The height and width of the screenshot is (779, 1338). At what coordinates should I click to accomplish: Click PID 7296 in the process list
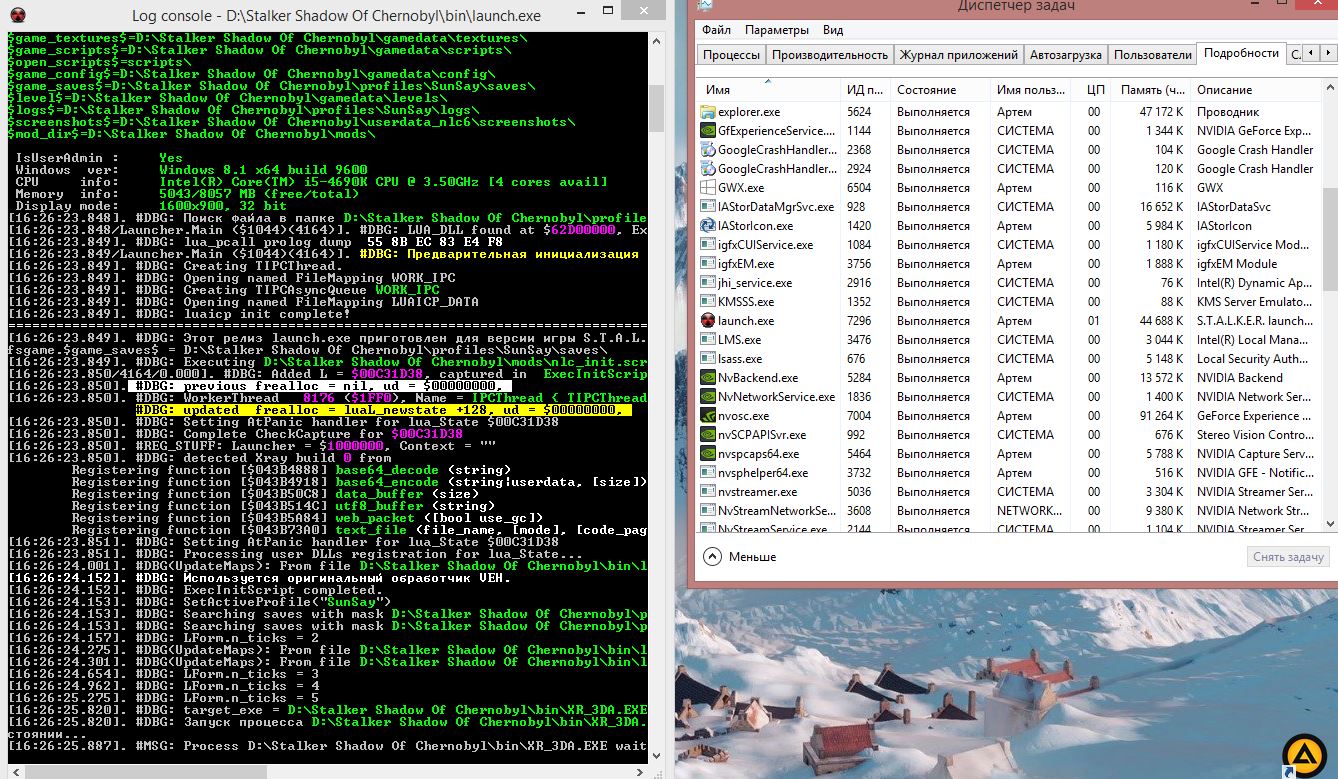click(x=859, y=321)
